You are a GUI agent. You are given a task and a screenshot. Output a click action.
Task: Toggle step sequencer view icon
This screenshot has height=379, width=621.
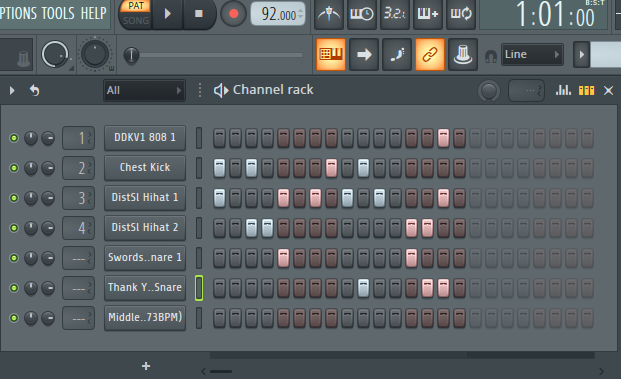tap(587, 91)
